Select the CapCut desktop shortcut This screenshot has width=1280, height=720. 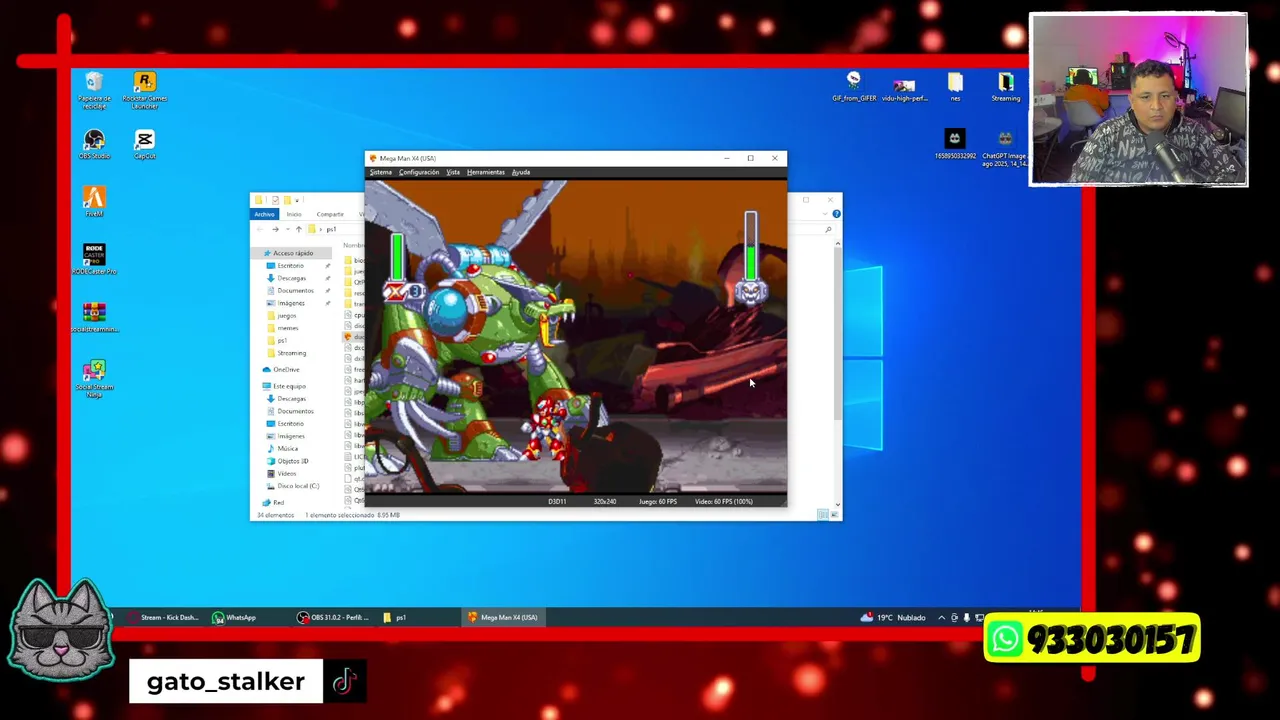[144, 145]
